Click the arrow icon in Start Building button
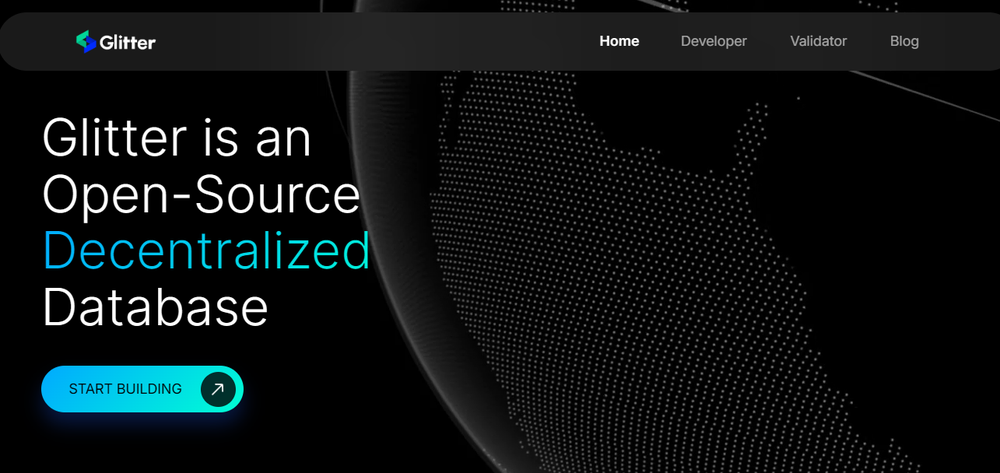Screen dimensions: 1000x473 pos(218,389)
